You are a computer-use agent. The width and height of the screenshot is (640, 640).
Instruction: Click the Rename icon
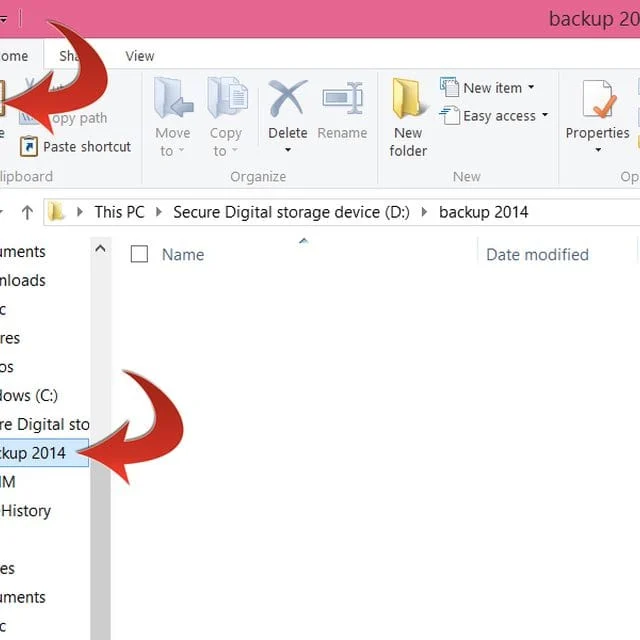coord(343,98)
